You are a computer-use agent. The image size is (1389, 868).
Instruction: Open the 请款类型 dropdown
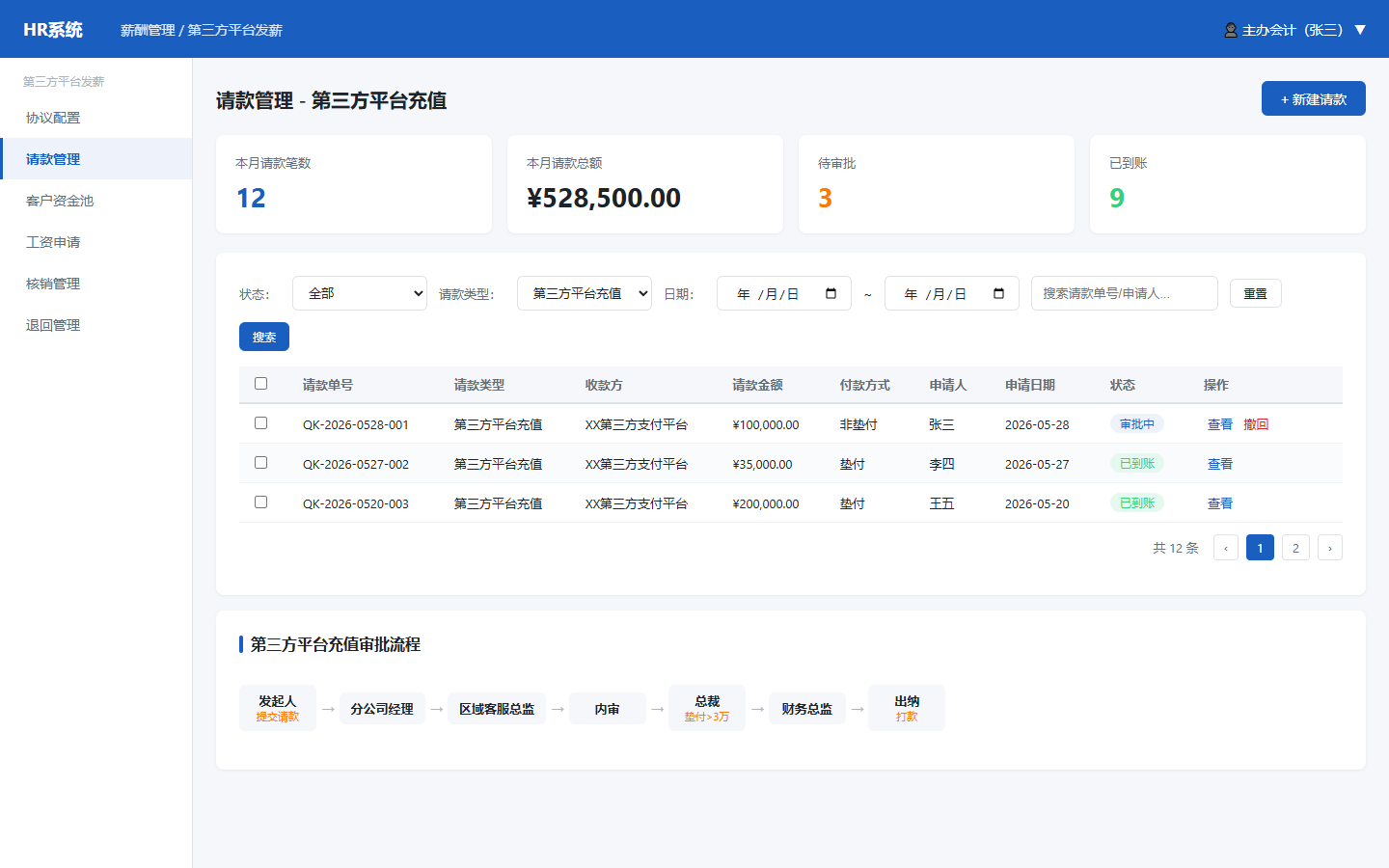pyautogui.click(x=585, y=293)
